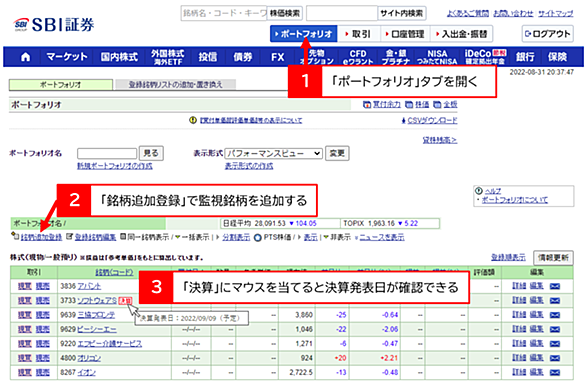Open 債券 in the navigation bar

pyautogui.click(x=243, y=57)
